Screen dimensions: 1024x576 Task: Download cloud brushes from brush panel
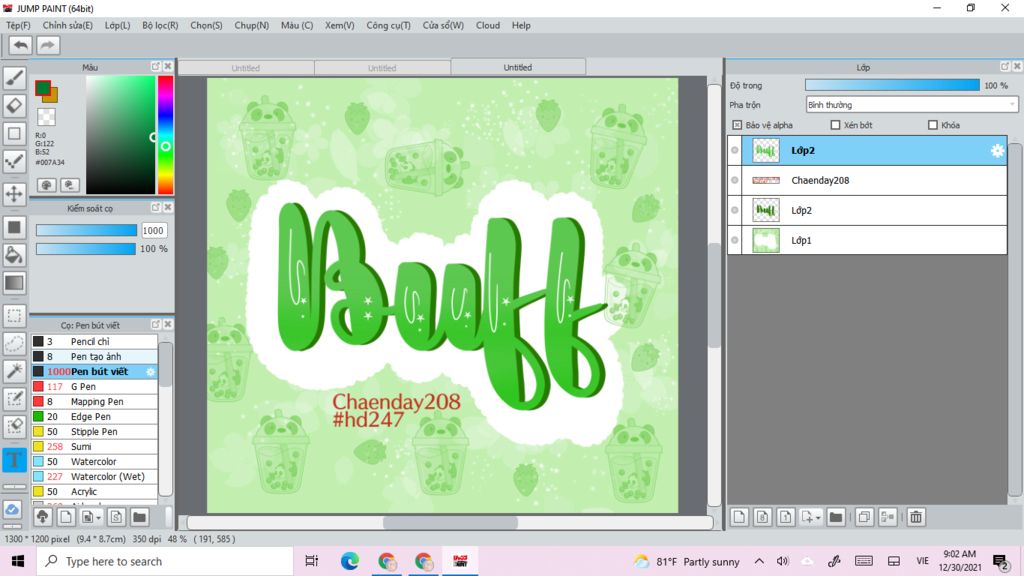42,517
